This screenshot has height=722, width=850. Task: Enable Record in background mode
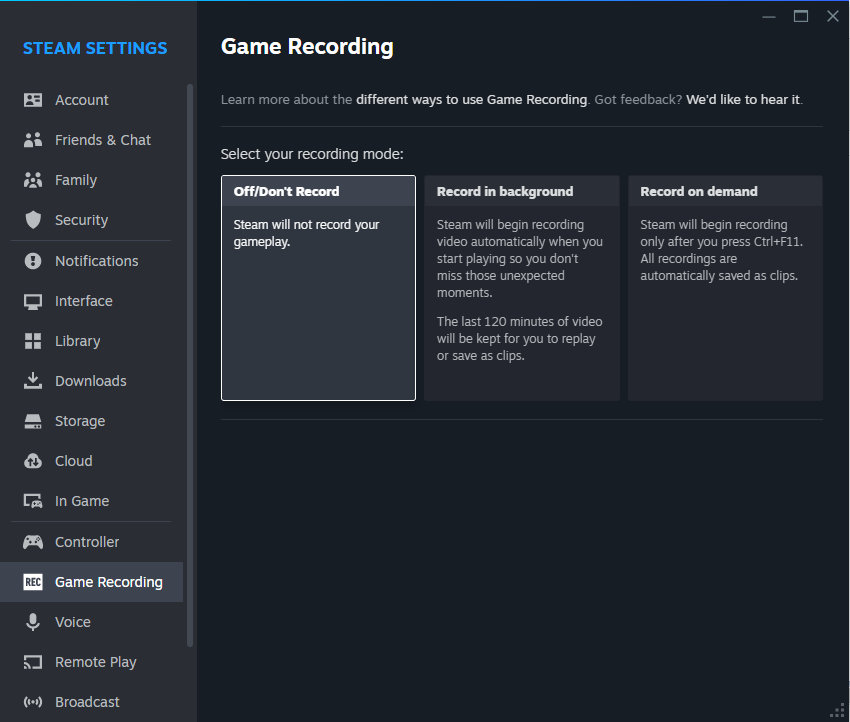521,288
